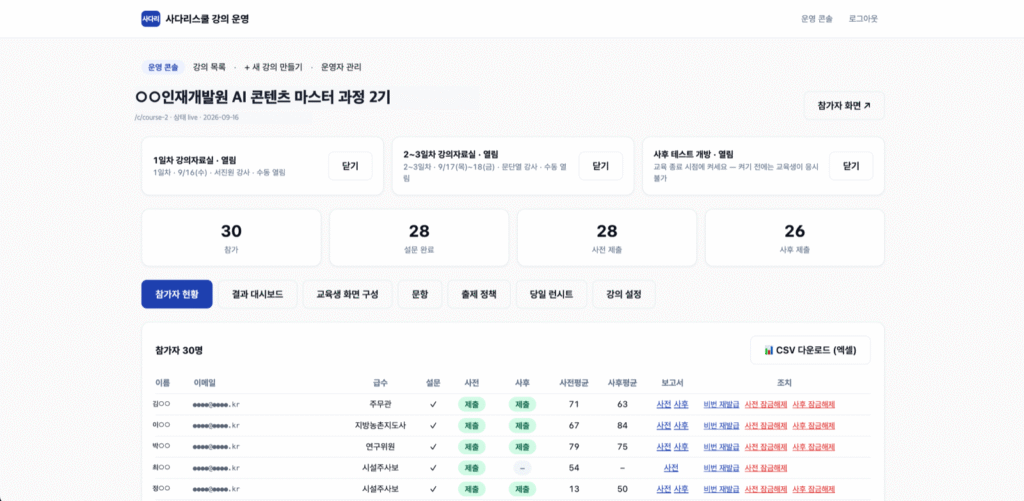This screenshot has height=501, width=1024.
Task: Go to 강의 목록
Action: 209,67
